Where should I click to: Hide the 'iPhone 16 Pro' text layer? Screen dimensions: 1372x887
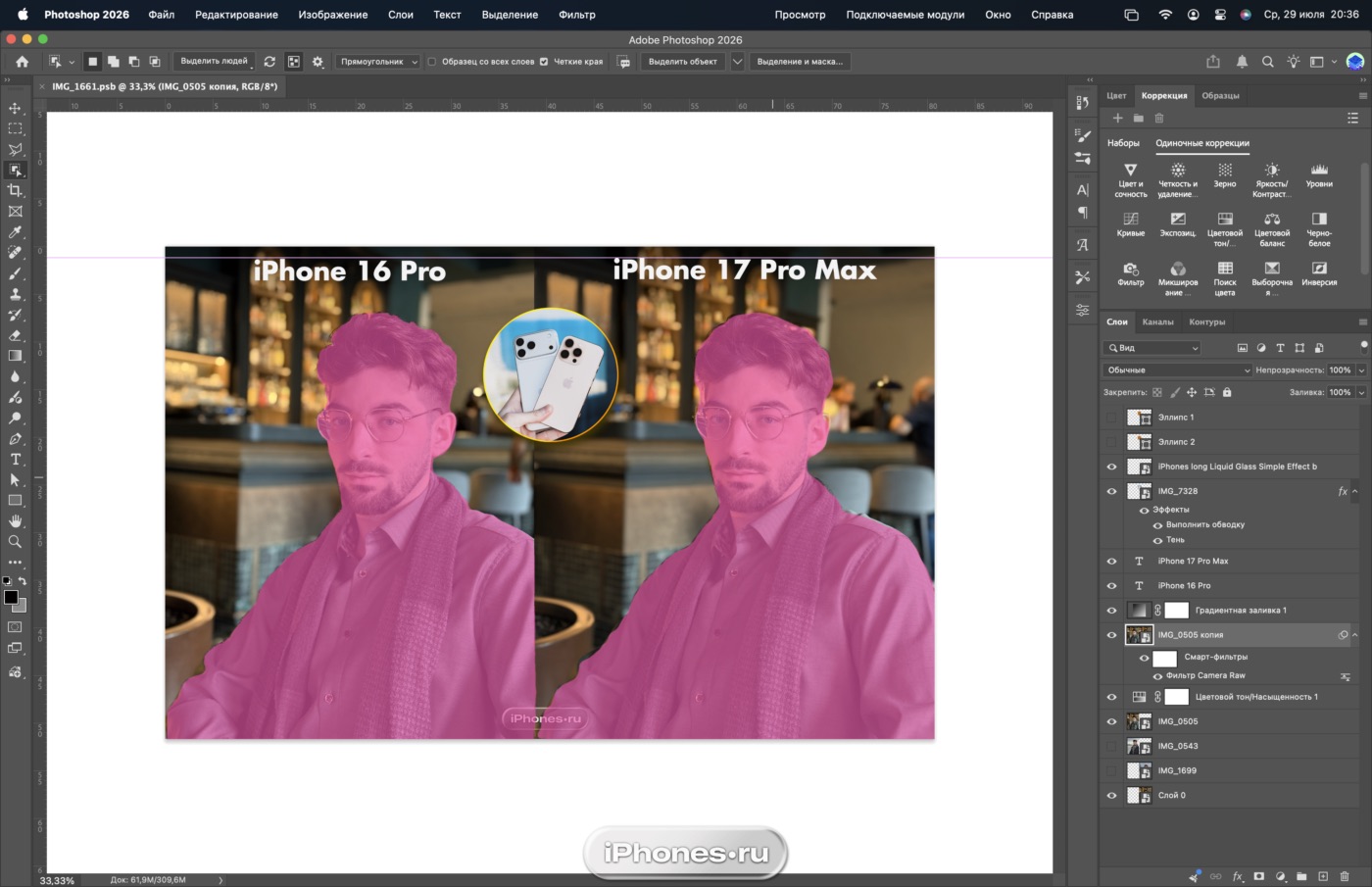point(1111,586)
